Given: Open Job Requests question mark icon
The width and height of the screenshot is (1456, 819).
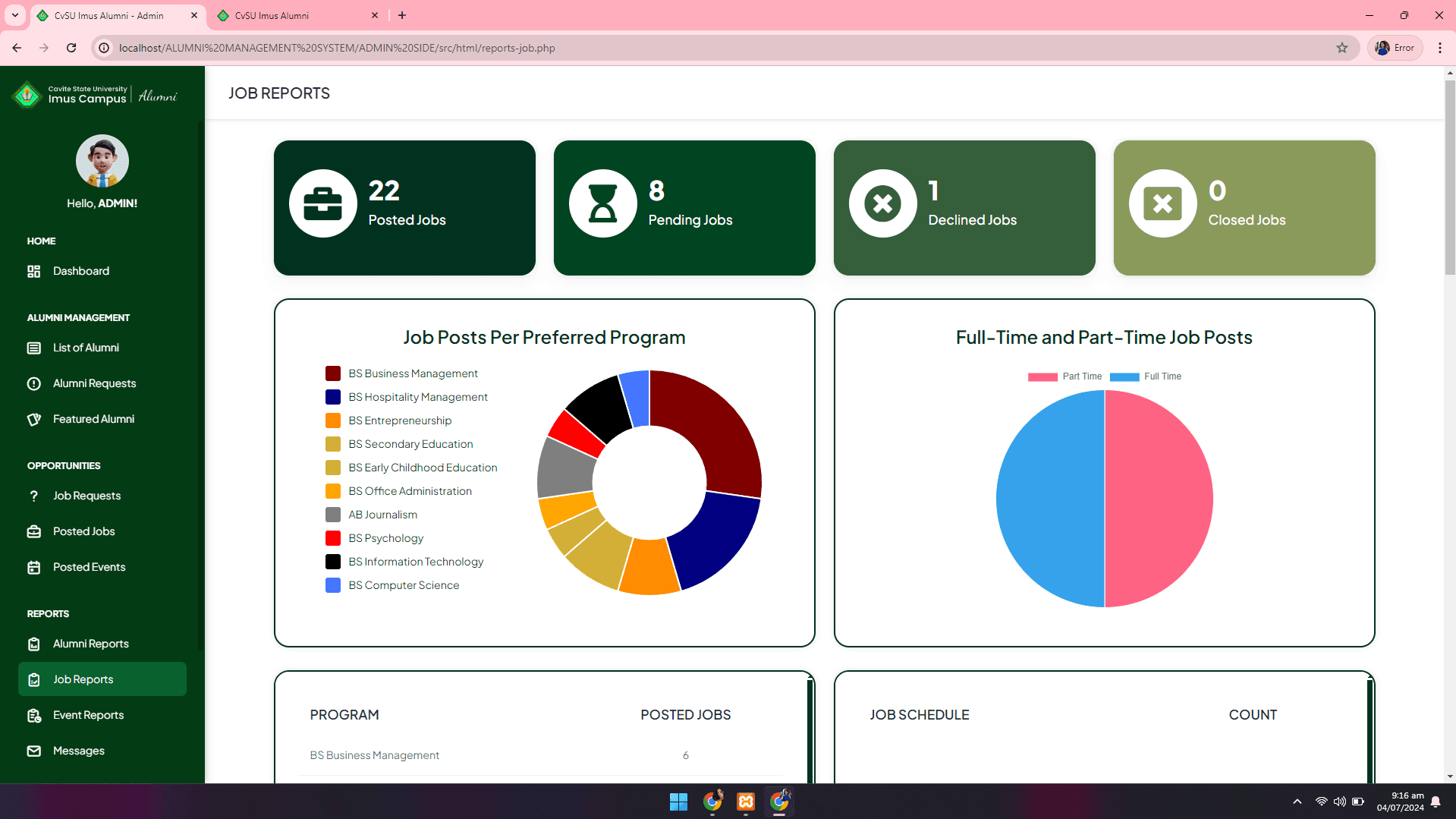Looking at the screenshot, I should coord(34,496).
